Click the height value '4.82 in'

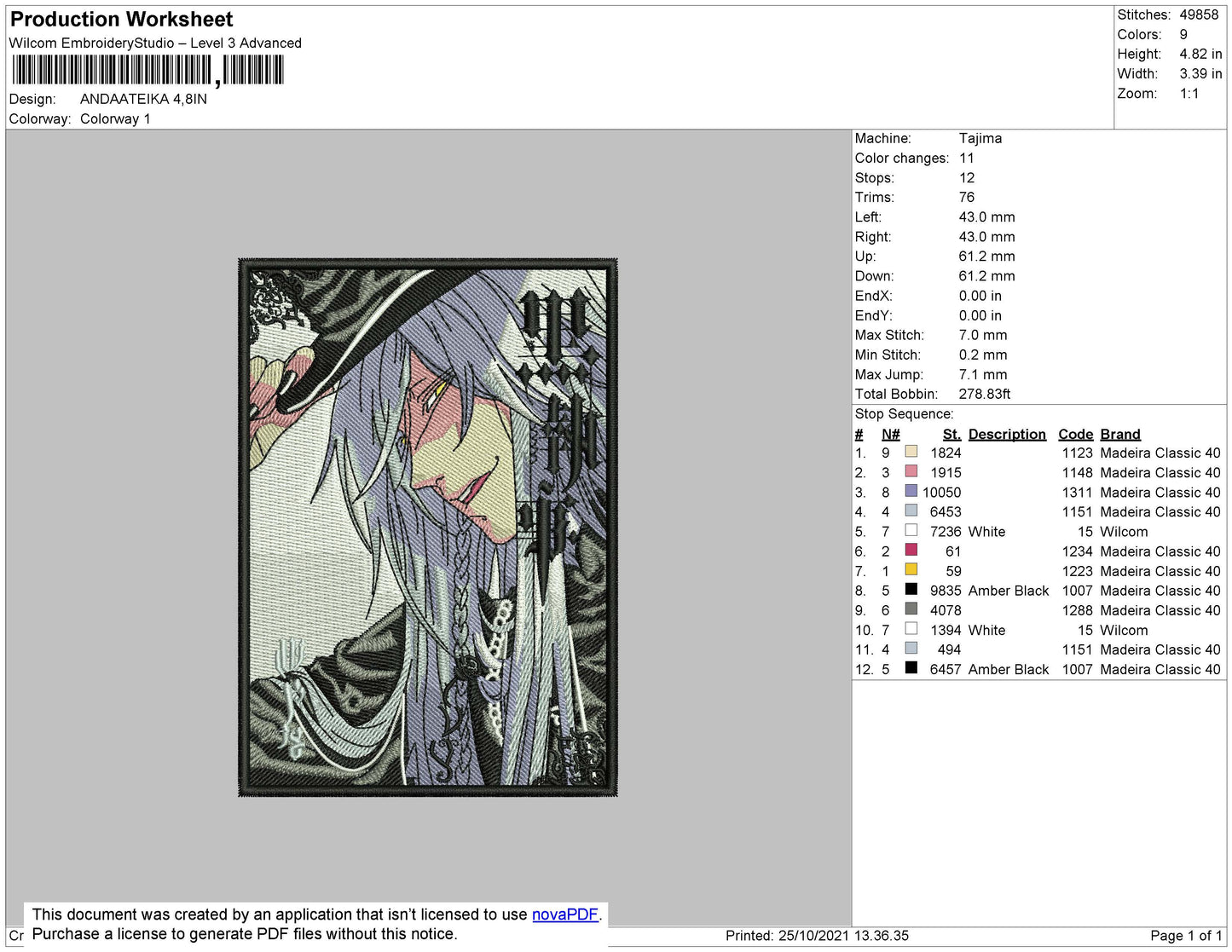click(x=1200, y=54)
